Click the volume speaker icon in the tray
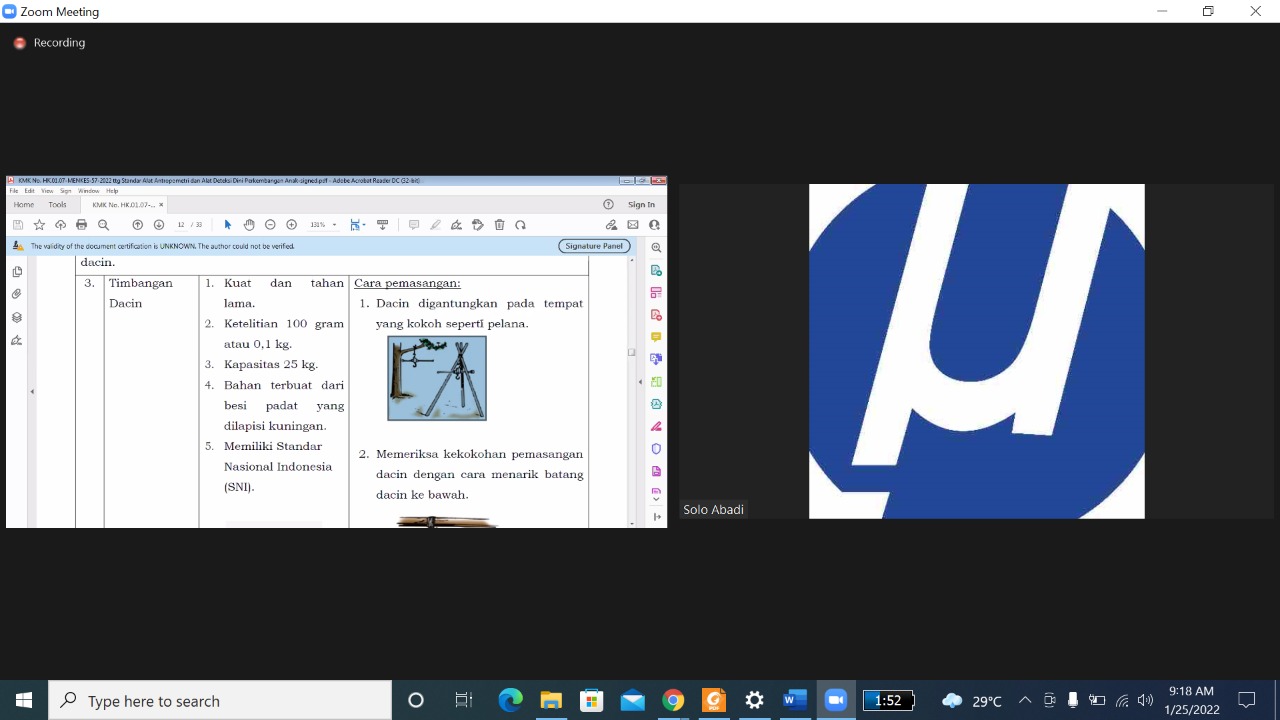Image resolution: width=1280 pixels, height=720 pixels. pos(1145,700)
